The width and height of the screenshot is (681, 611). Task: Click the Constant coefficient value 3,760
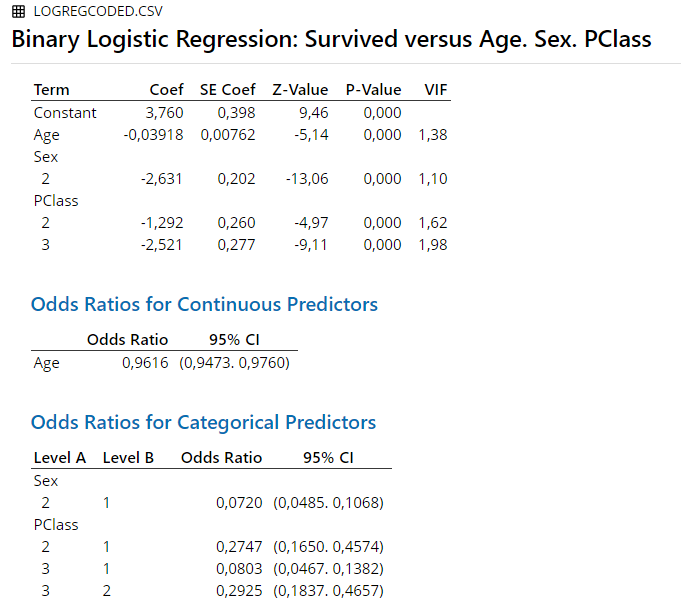(x=164, y=113)
